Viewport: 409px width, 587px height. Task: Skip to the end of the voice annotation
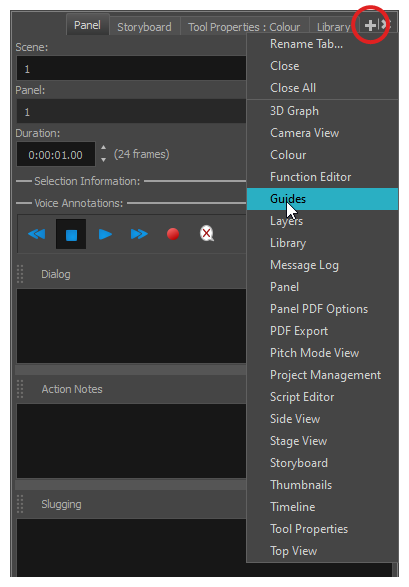139,234
